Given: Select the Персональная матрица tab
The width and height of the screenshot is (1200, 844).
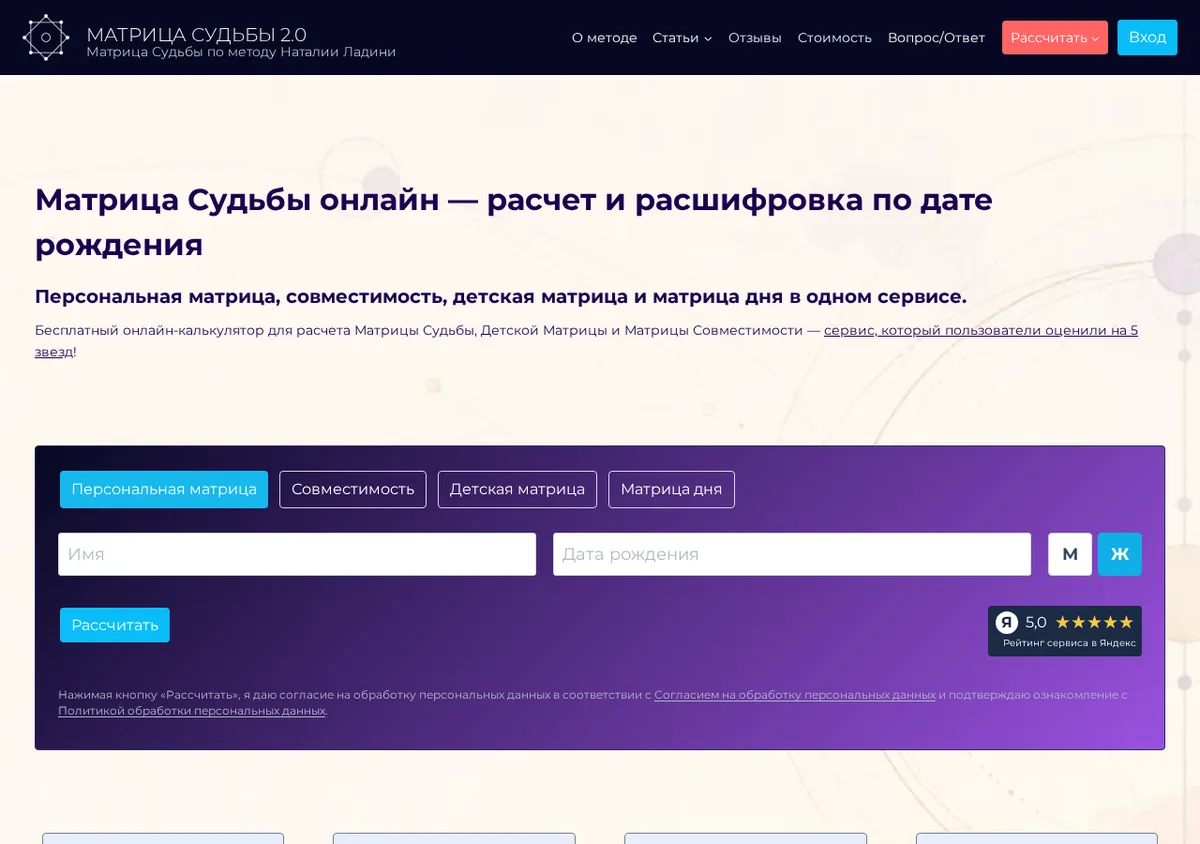Looking at the screenshot, I should [164, 489].
